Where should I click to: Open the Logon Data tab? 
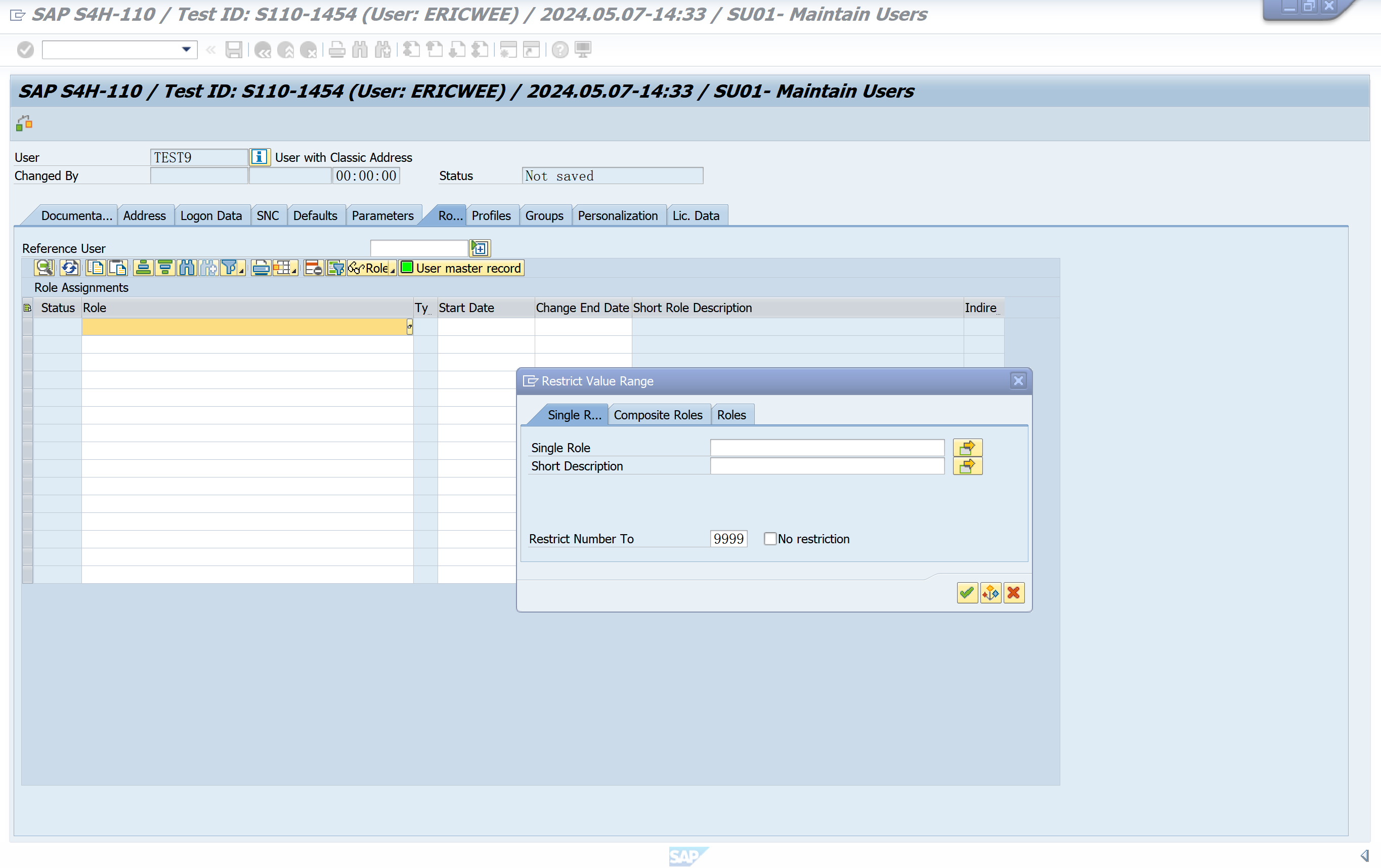(x=210, y=215)
